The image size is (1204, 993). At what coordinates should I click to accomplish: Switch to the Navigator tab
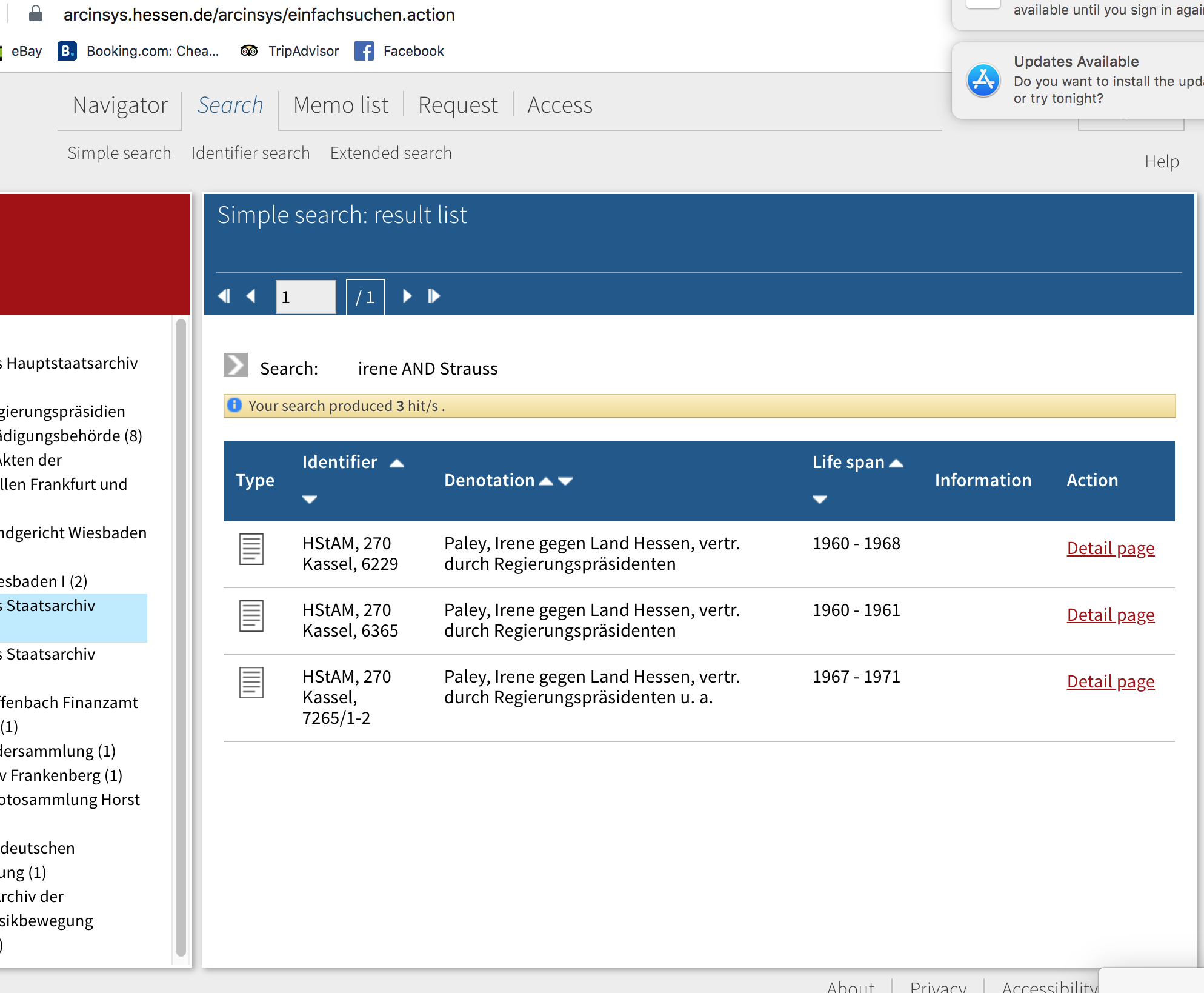click(120, 105)
